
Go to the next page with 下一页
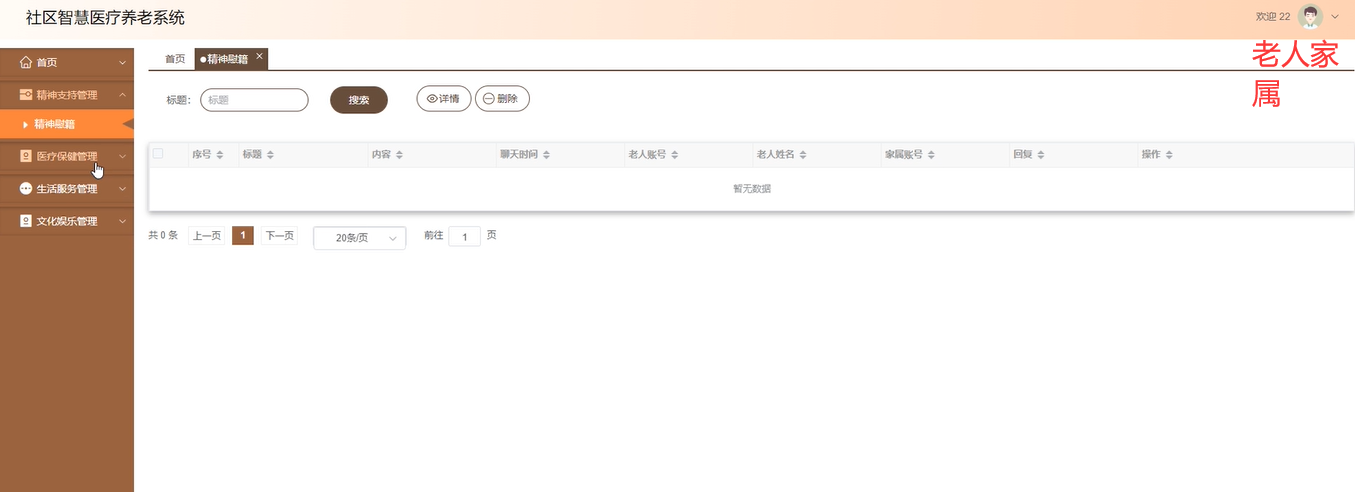pyautogui.click(x=279, y=236)
